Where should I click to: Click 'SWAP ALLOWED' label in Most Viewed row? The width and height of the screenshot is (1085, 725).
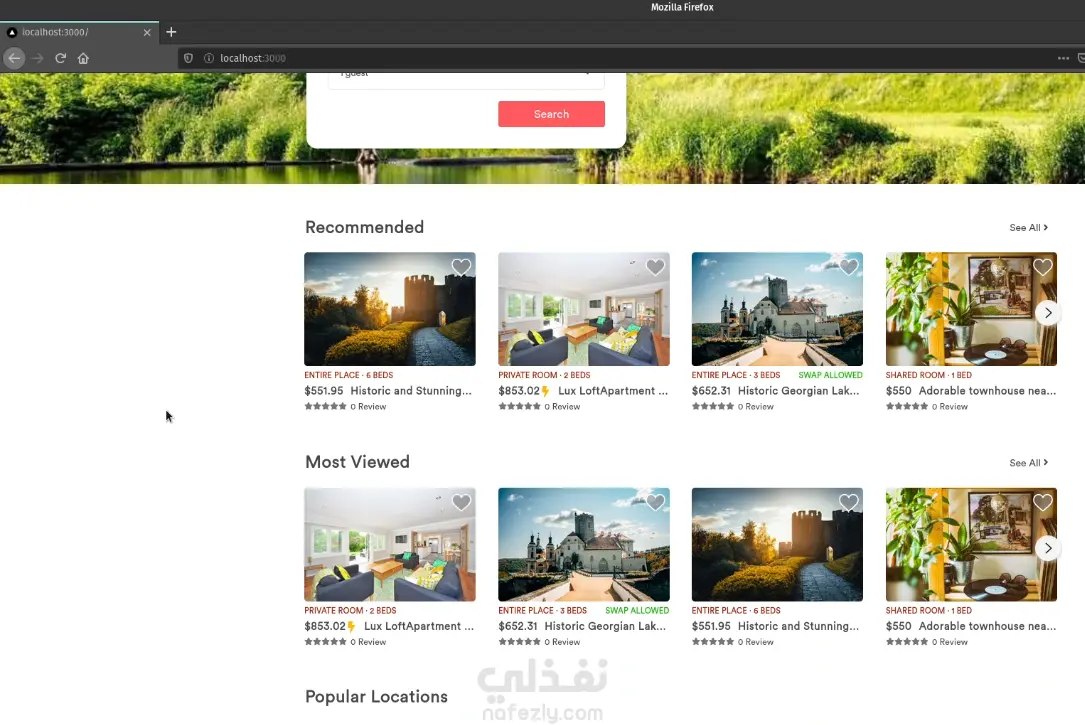[x=637, y=611]
